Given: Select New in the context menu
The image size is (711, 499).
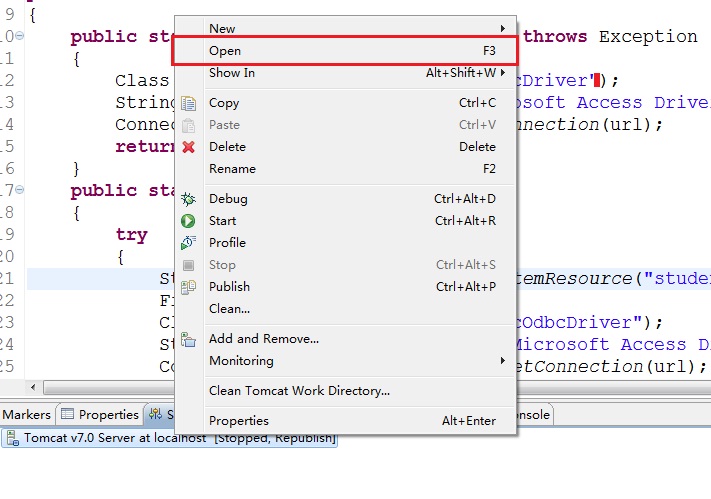Looking at the screenshot, I should (345, 29).
